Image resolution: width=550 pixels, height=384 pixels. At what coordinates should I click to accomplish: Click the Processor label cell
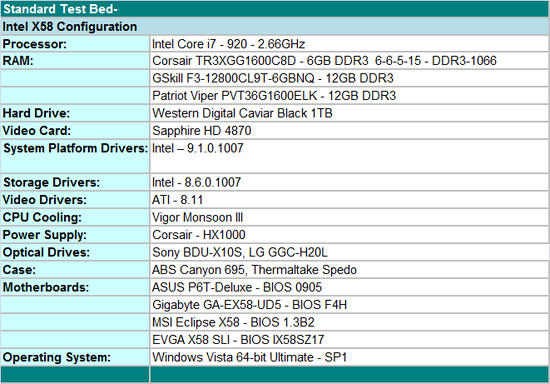[x=75, y=44]
